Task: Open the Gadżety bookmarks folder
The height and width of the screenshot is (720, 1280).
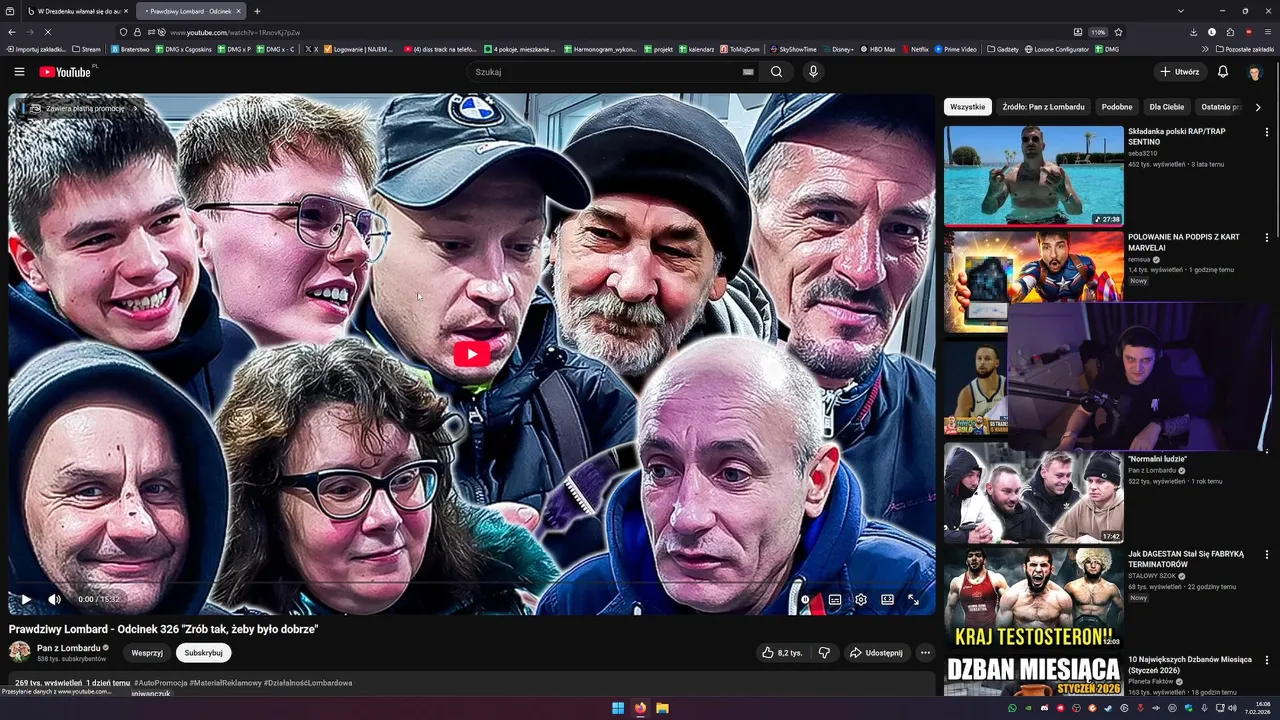Action: 1003,49
